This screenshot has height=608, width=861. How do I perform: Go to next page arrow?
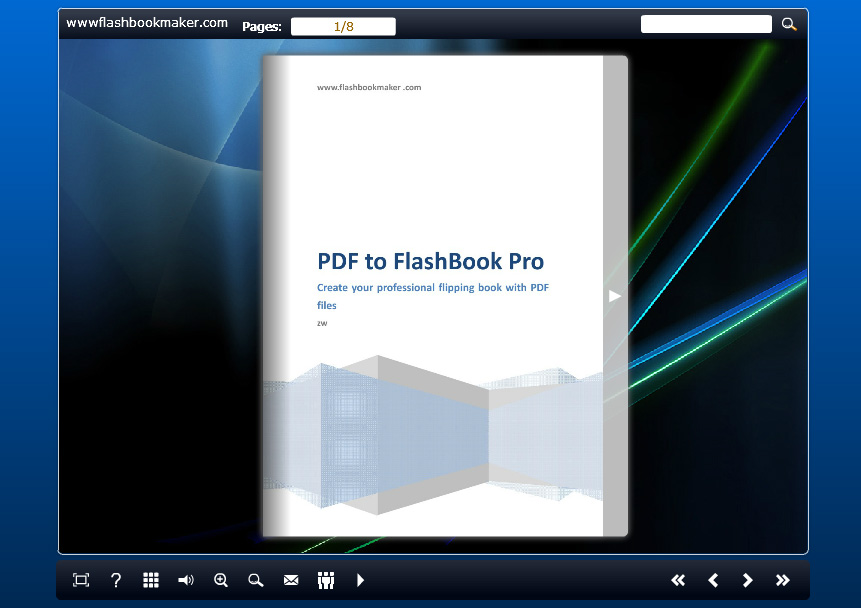747,580
